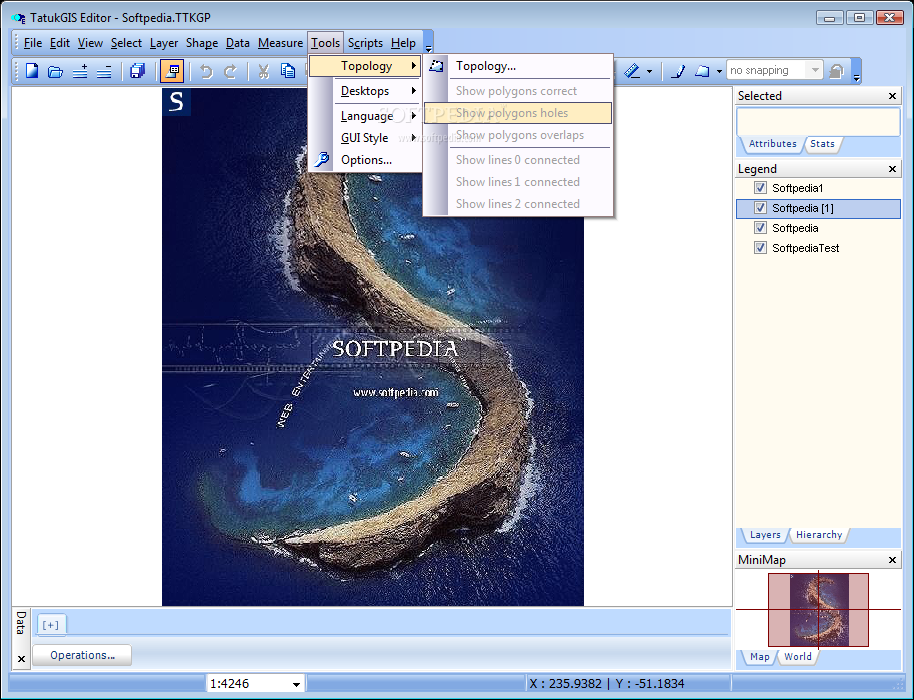This screenshot has width=914, height=700.
Task: Click the Save all icon
Action: click(137, 71)
